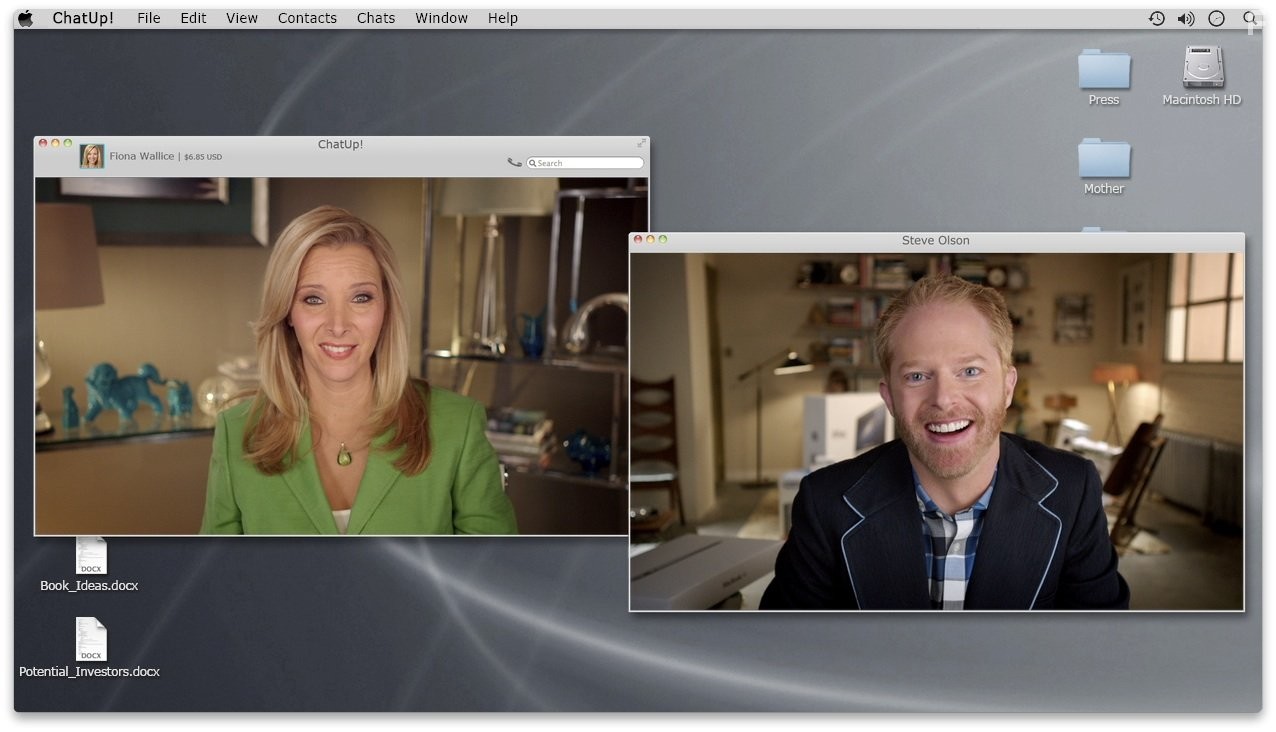Open the Chats menu

click(375, 17)
